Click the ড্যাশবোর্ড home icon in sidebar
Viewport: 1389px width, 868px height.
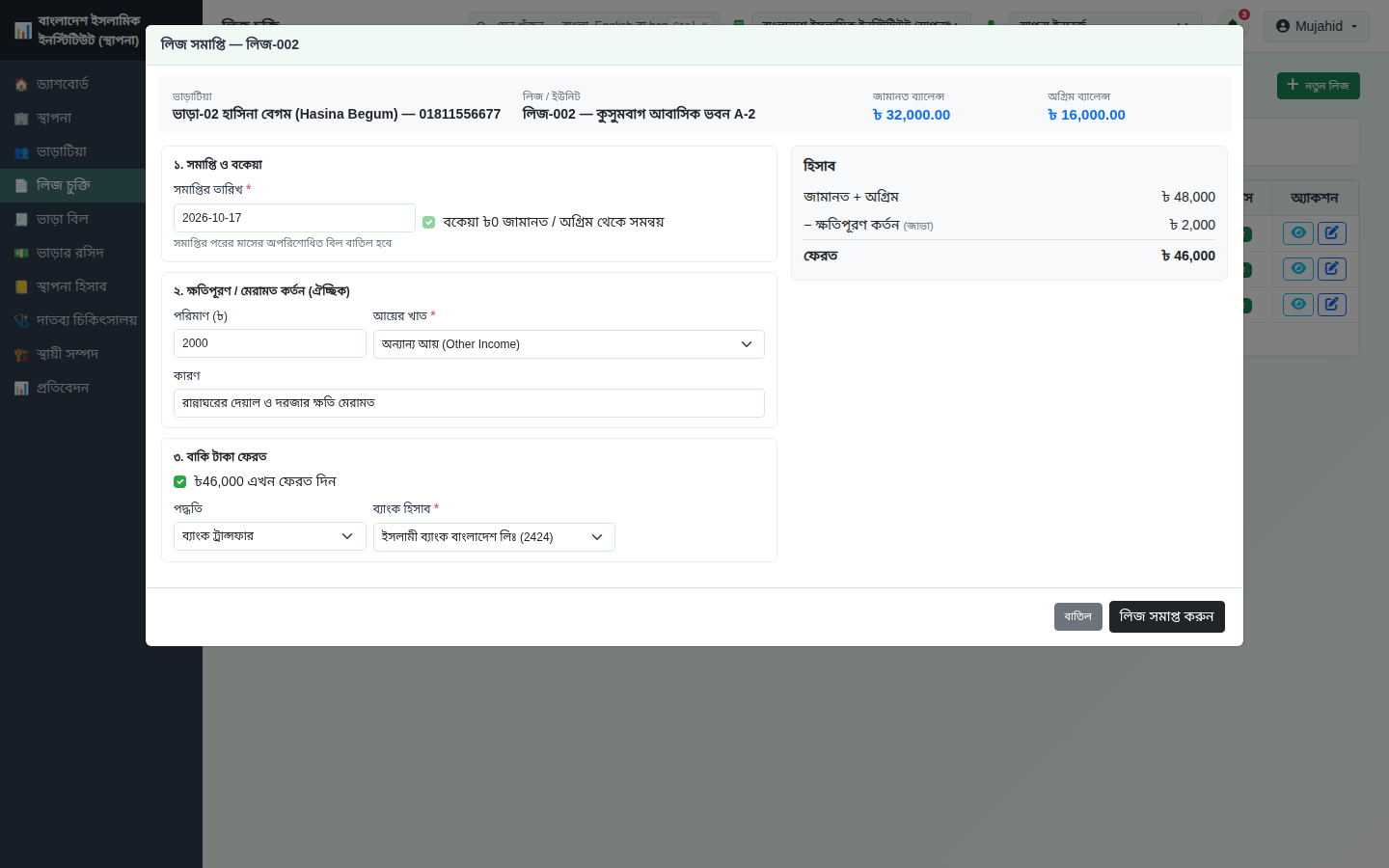click(x=21, y=85)
